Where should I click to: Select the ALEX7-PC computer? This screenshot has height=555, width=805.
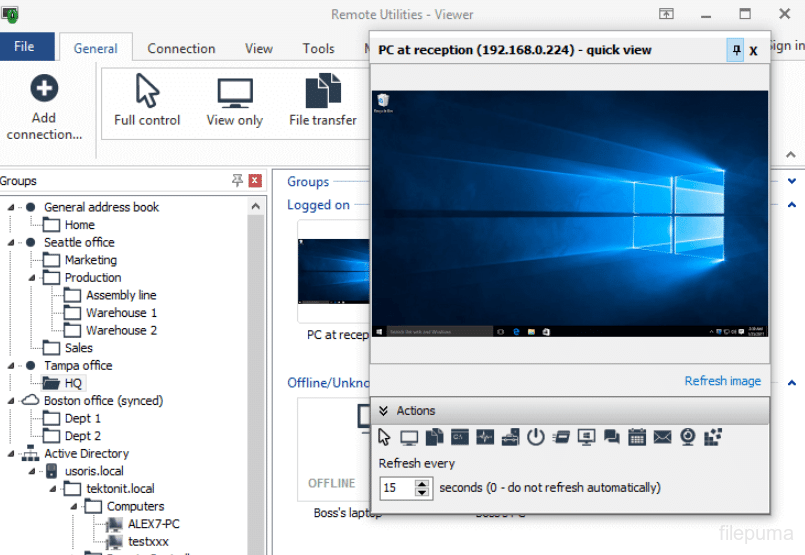point(154,524)
